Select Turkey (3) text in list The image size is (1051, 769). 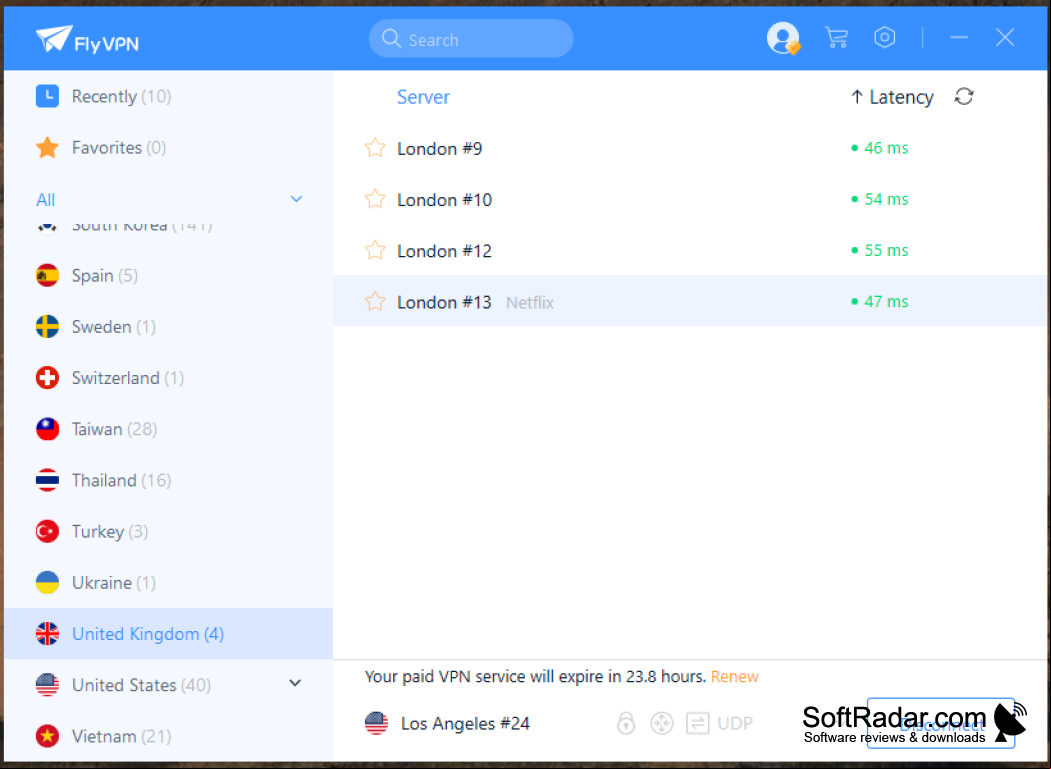click(x=110, y=532)
